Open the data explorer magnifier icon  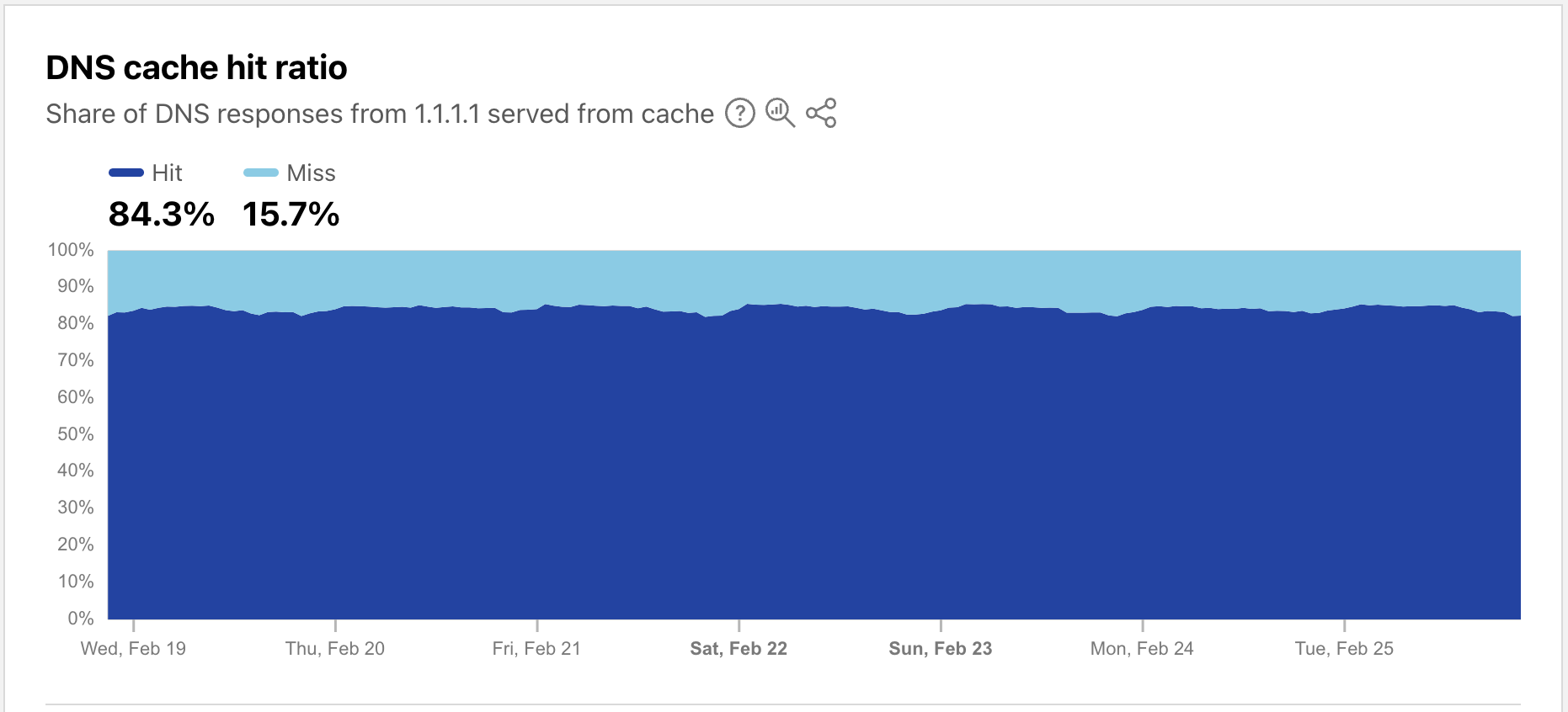tap(780, 113)
